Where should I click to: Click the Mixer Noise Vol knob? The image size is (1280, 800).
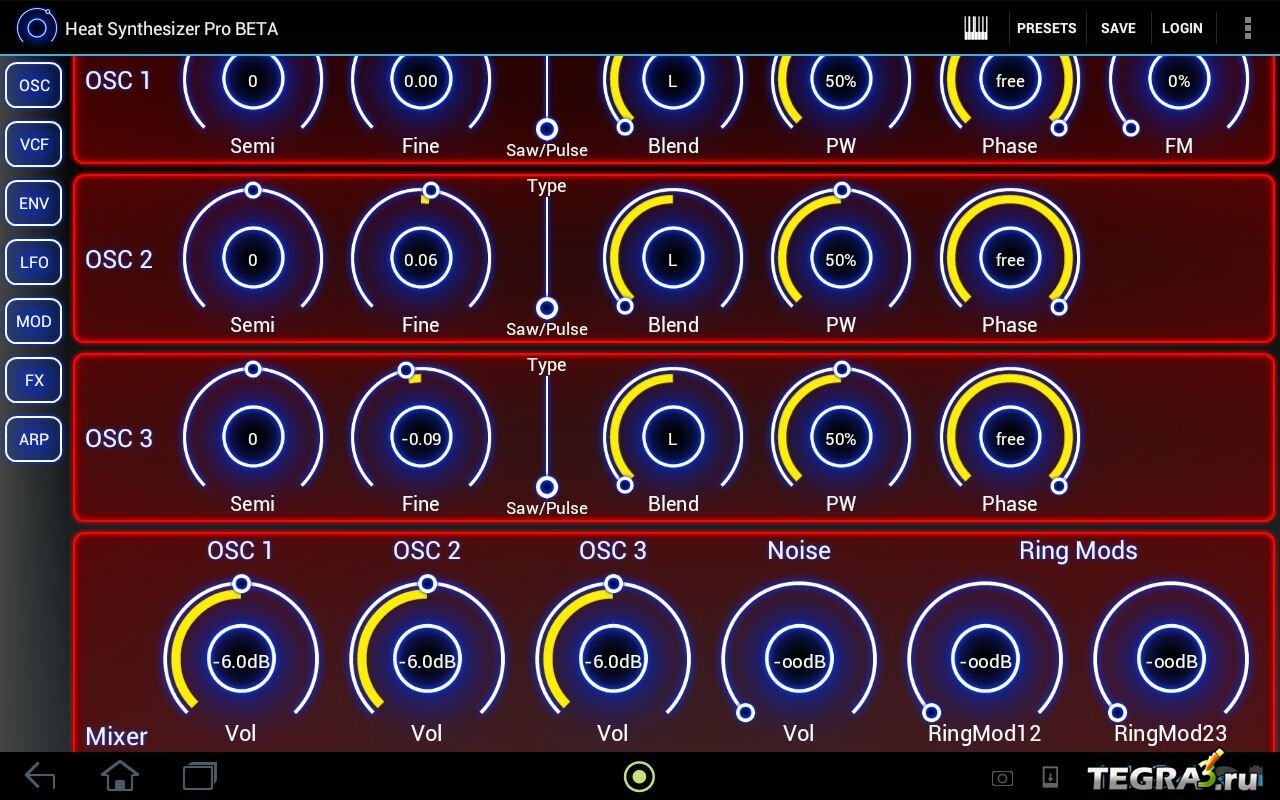[799, 660]
